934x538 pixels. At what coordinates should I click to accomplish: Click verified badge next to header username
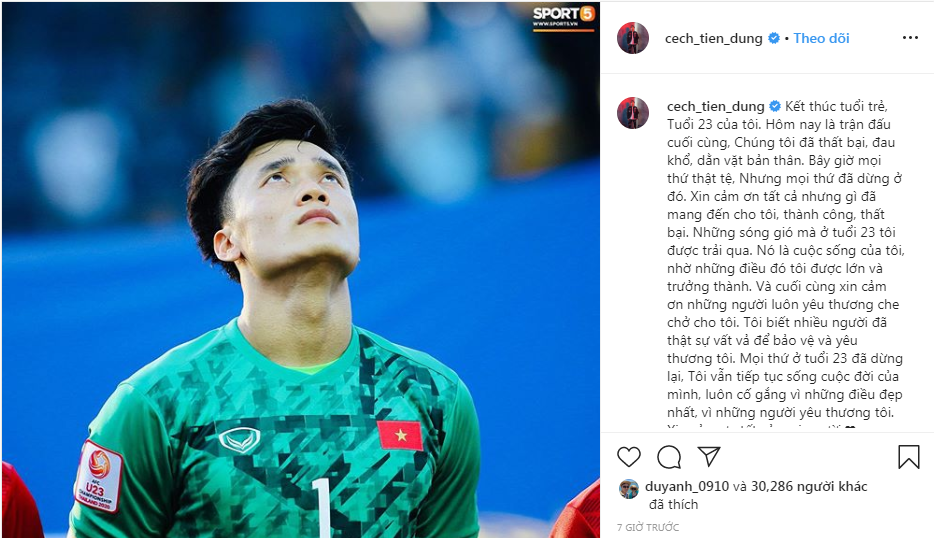tap(774, 38)
